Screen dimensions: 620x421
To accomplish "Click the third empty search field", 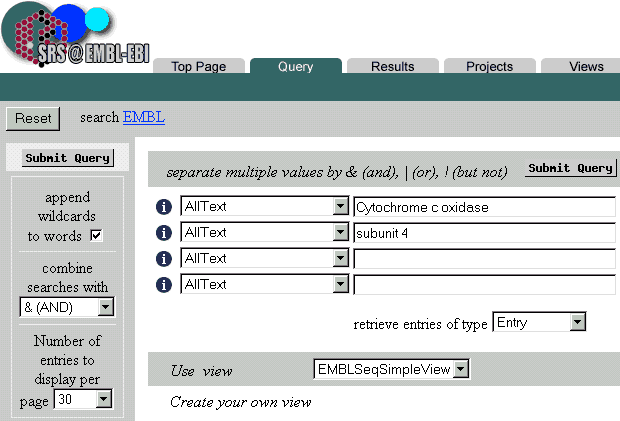I will point(485,259).
